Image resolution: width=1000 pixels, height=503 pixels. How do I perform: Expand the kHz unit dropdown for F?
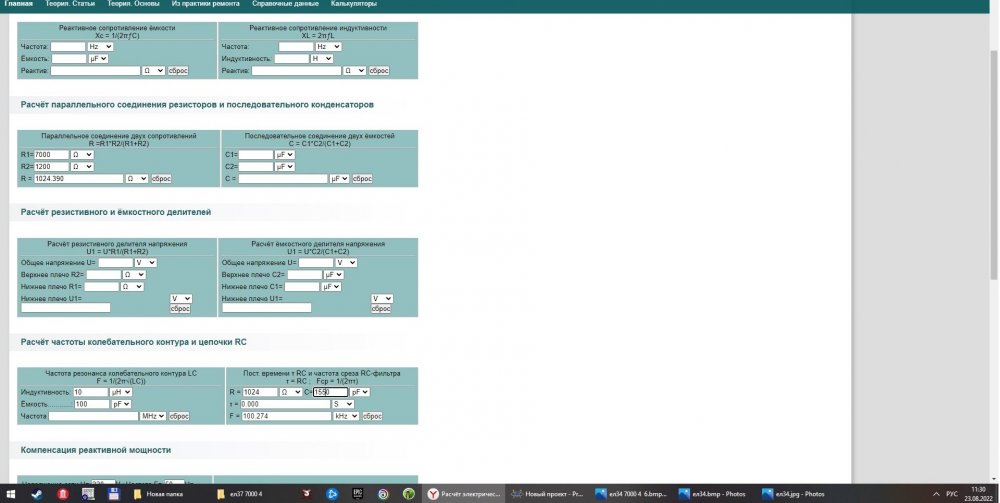click(x=345, y=416)
